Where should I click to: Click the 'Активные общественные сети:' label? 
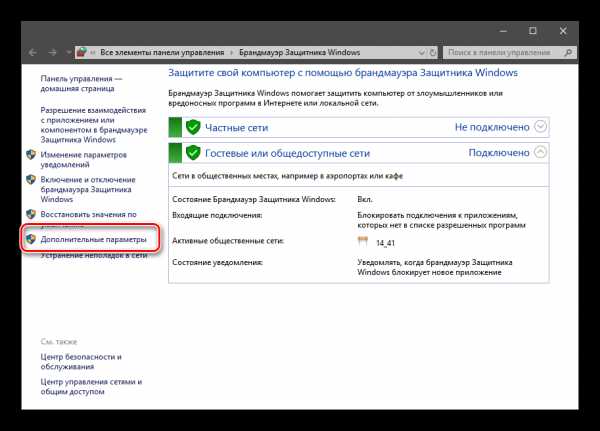point(228,241)
